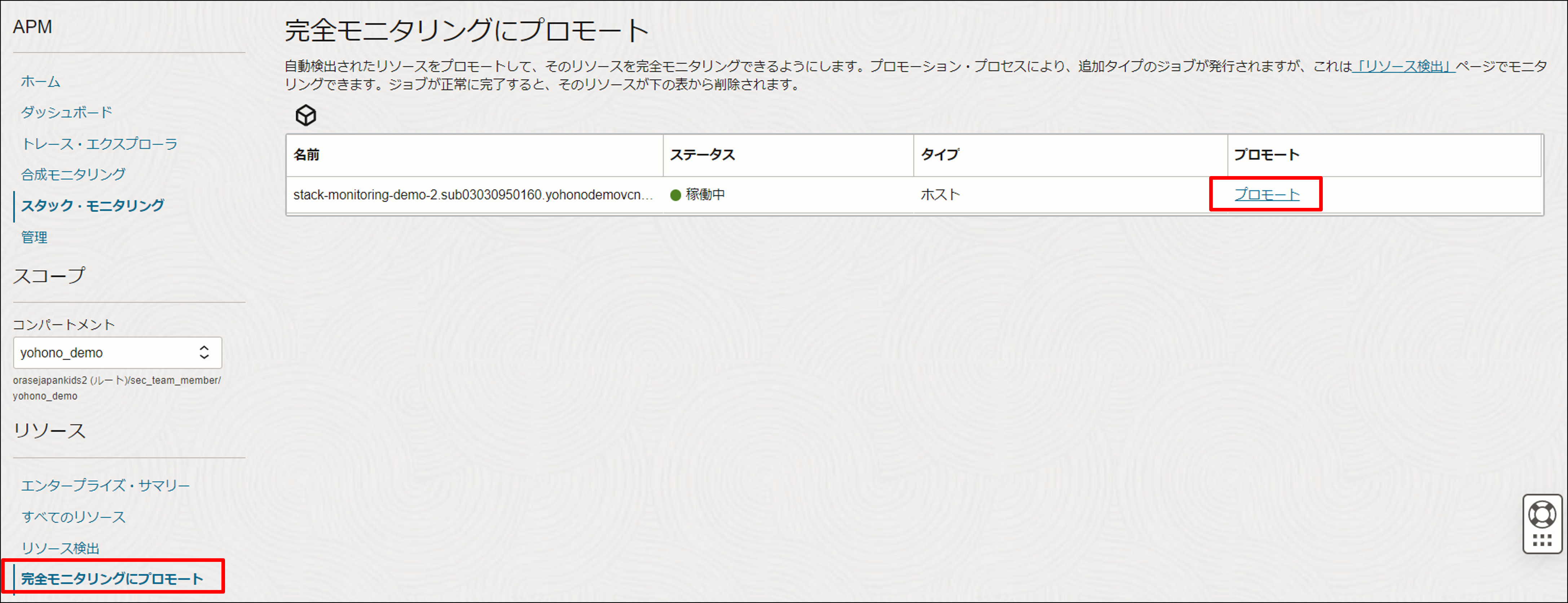This screenshot has height=603, width=1568.
Task: Go to リソース検出 in sidebar
Action: 60,548
